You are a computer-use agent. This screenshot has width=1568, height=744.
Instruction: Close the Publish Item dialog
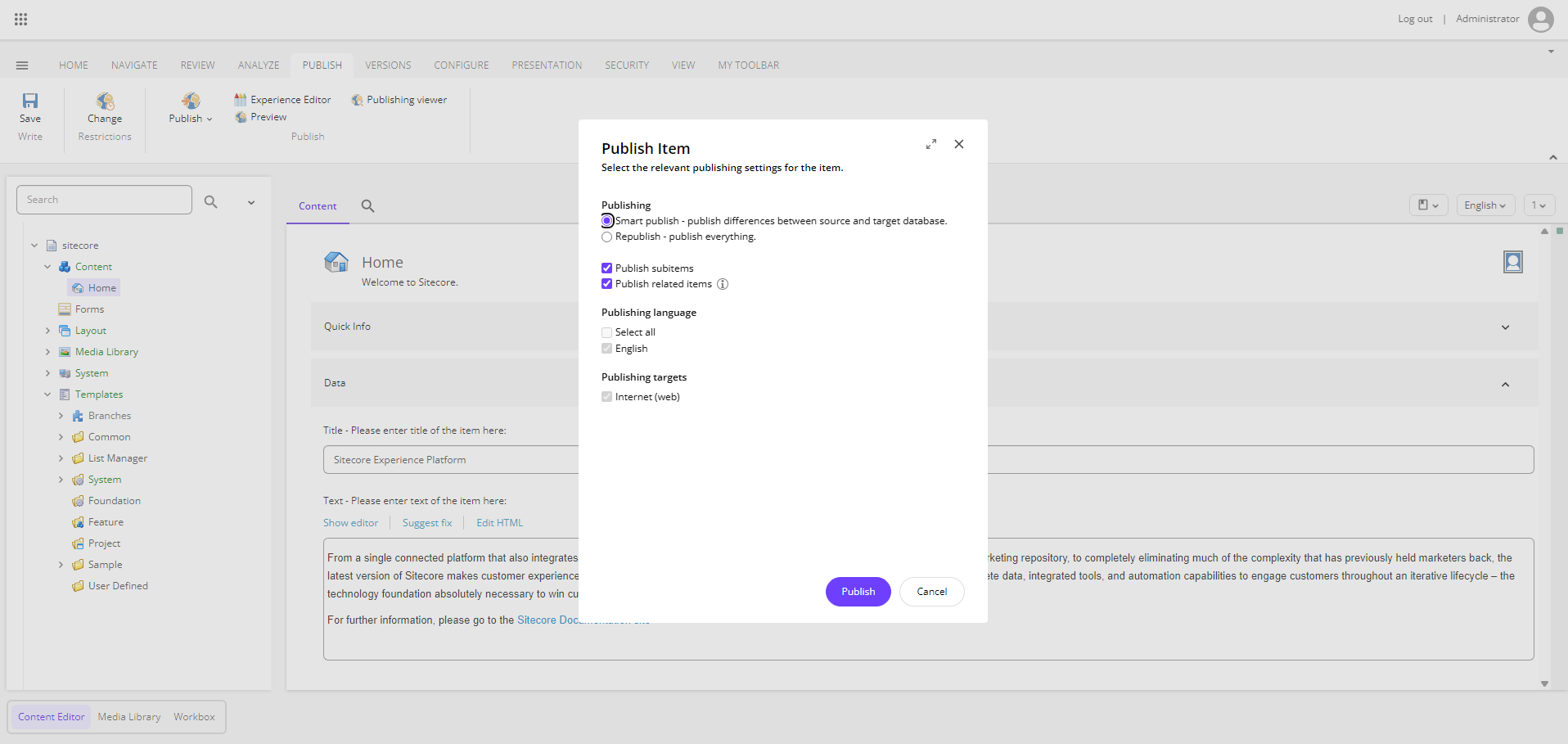pos(959,144)
